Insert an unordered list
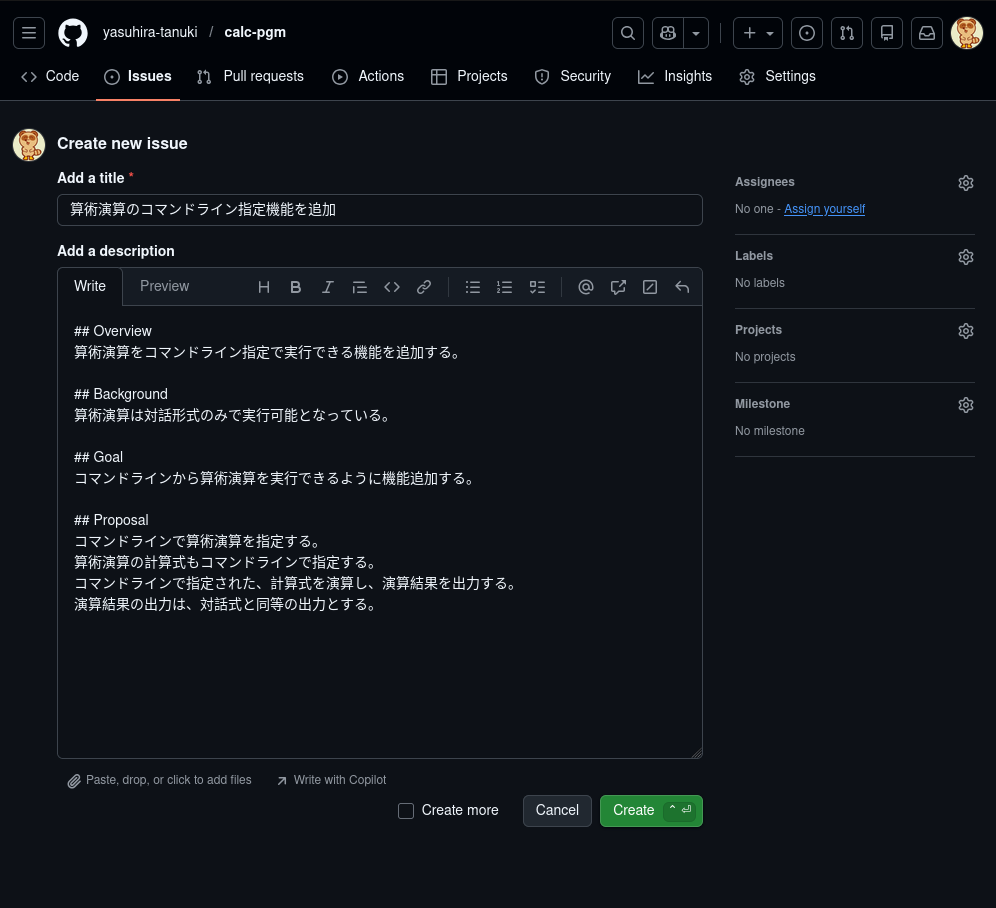The width and height of the screenshot is (996, 908). point(473,287)
